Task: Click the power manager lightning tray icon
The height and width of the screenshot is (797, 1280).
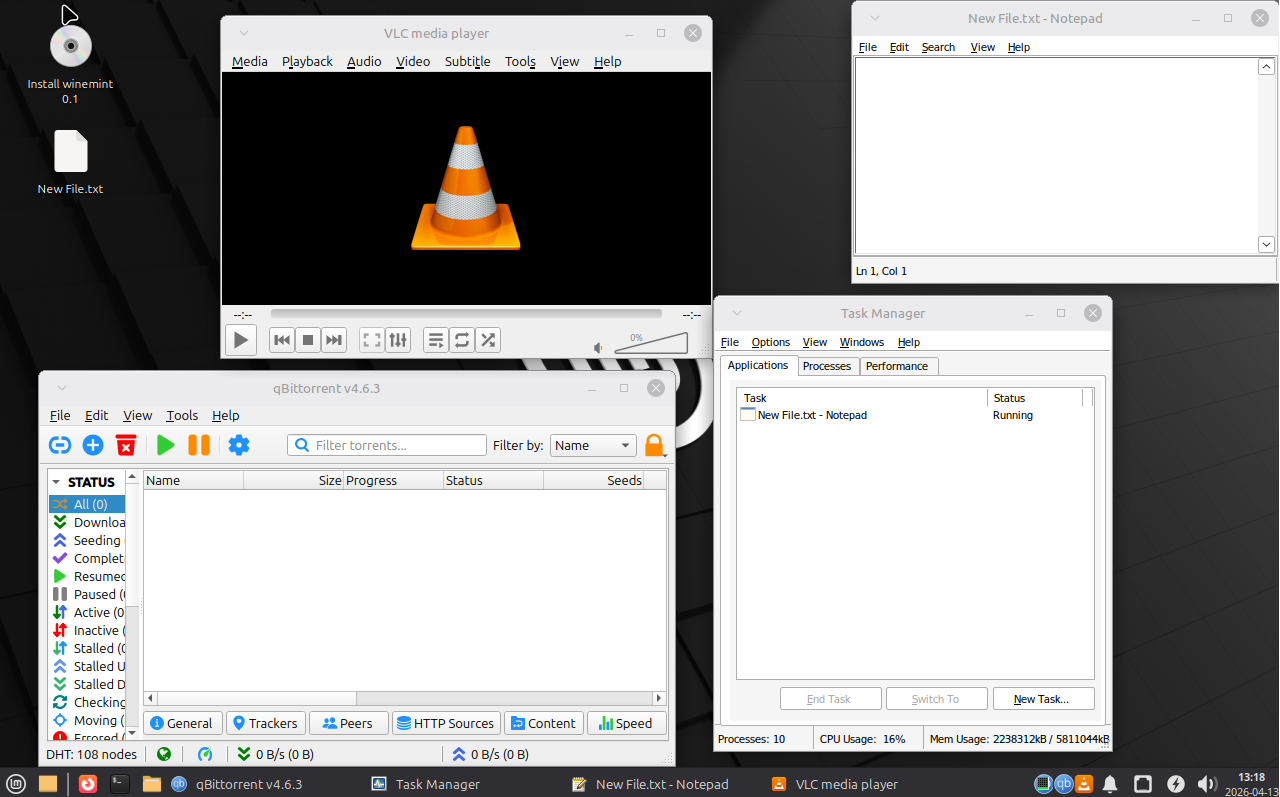Action: point(1176,784)
